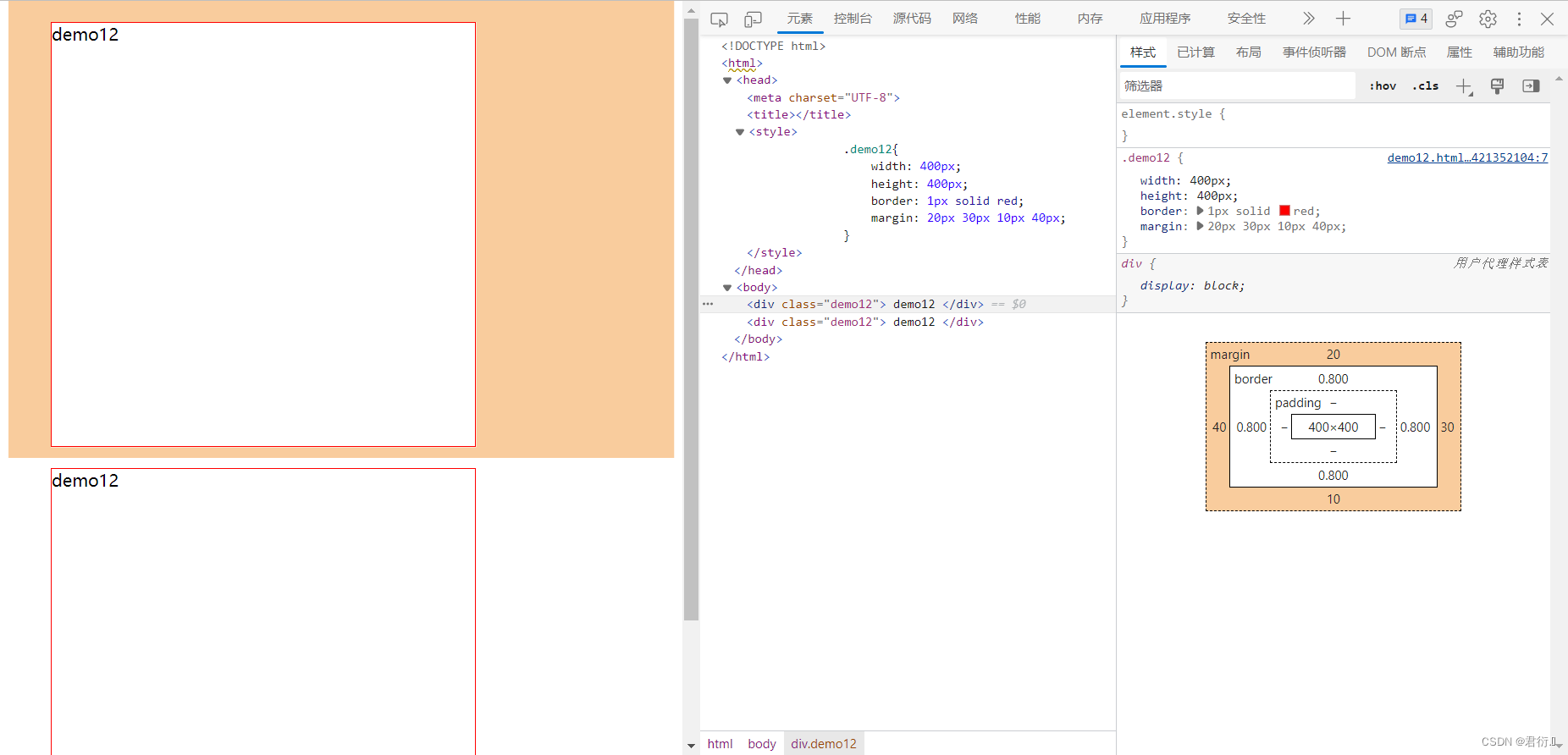Add new style rule plus icon
1568x755 pixels.
tap(1464, 86)
